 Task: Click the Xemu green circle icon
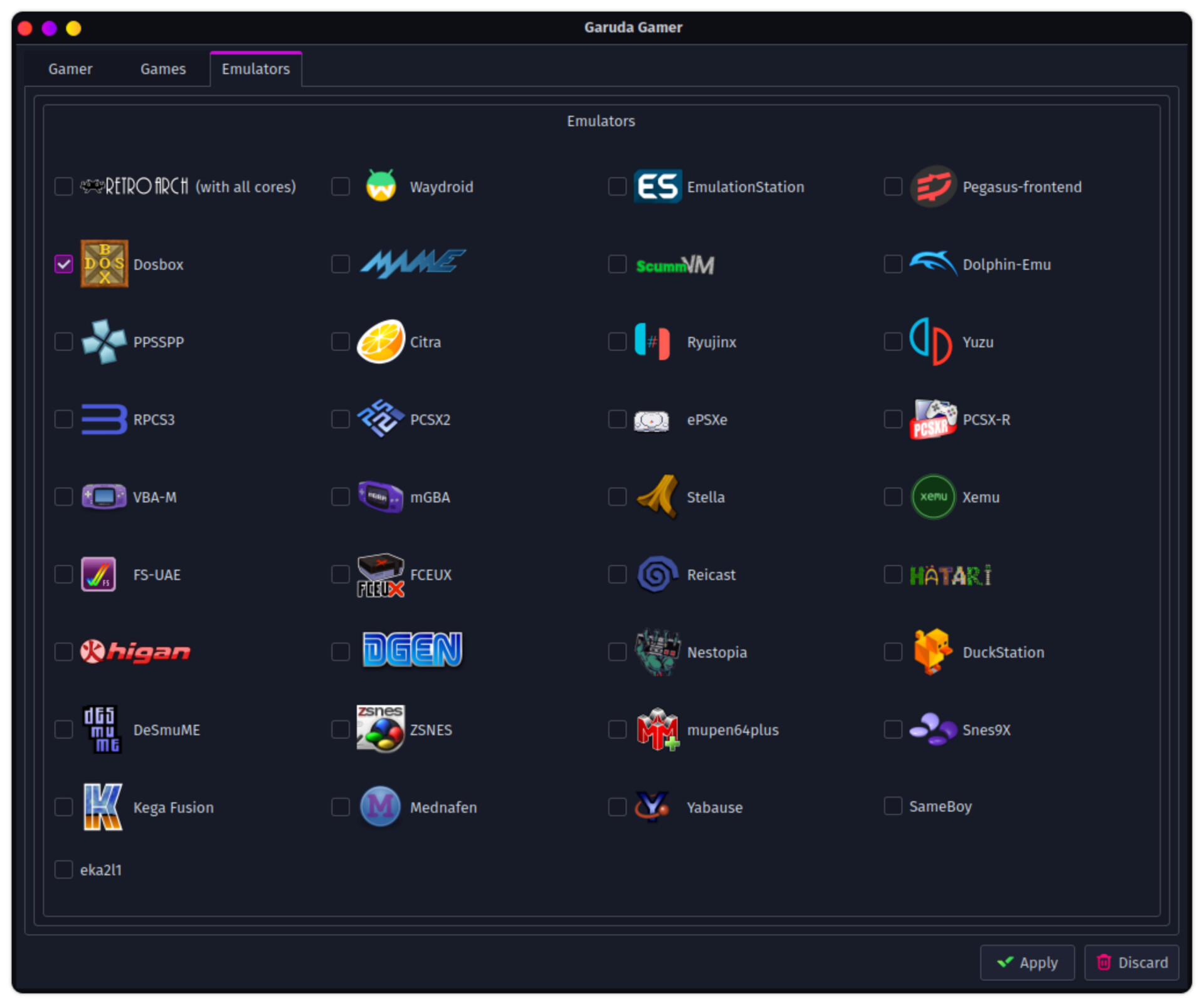click(x=933, y=497)
